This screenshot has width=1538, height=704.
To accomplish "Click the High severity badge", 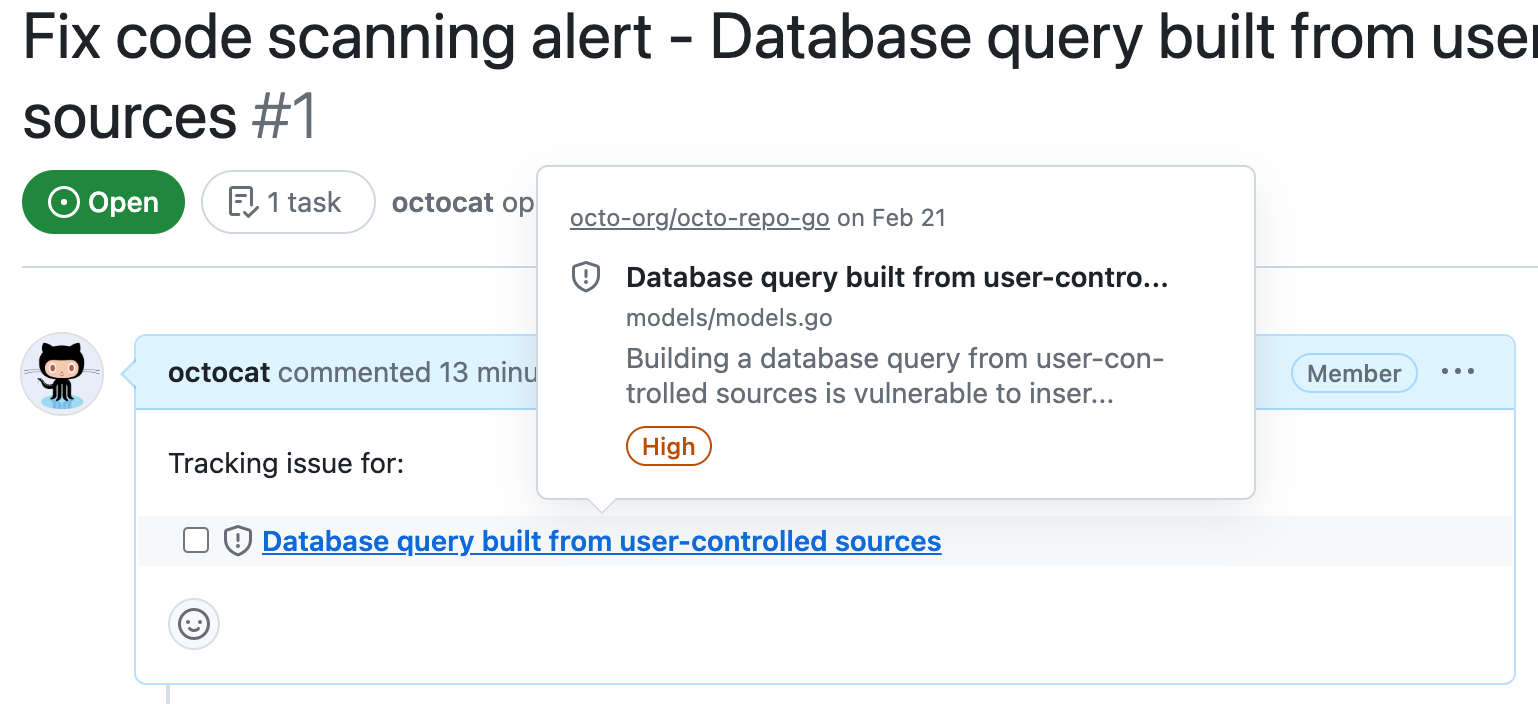I will (668, 446).
